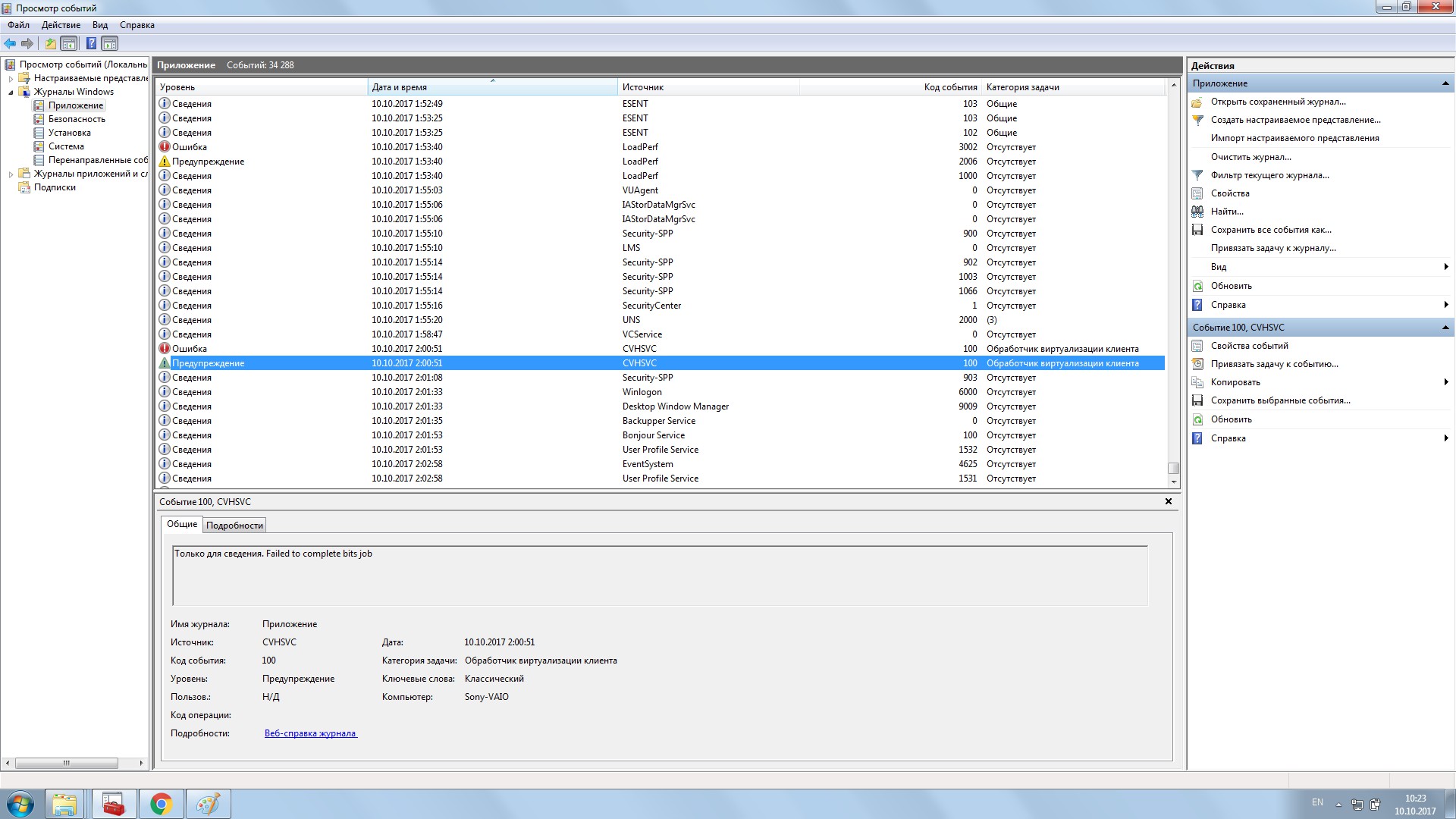The width and height of the screenshot is (1456, 819).
Task: Open the Действие menu
Action: (x=61, y=25)
